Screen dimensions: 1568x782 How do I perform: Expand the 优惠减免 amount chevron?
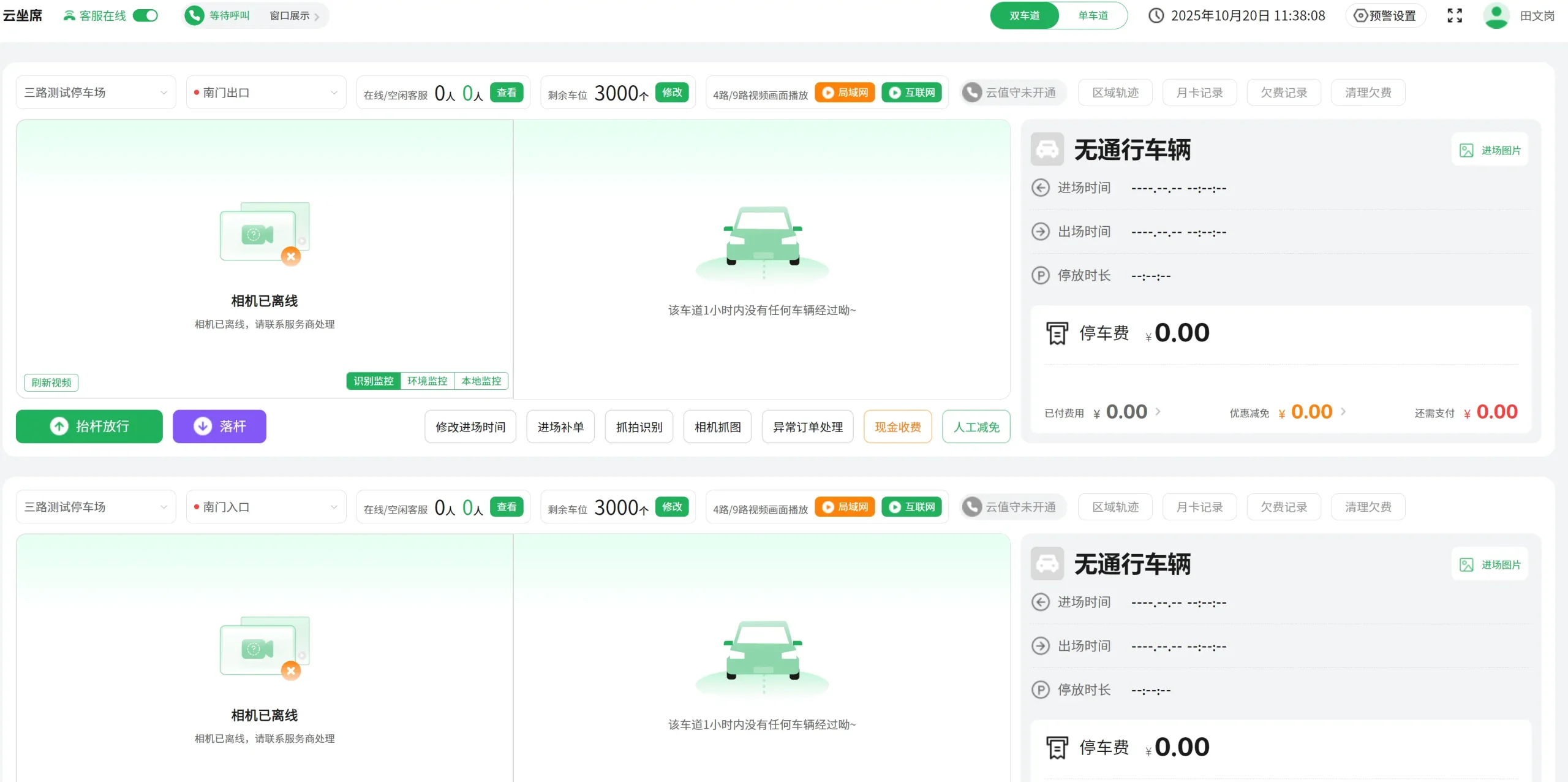tap(1343, 411)
